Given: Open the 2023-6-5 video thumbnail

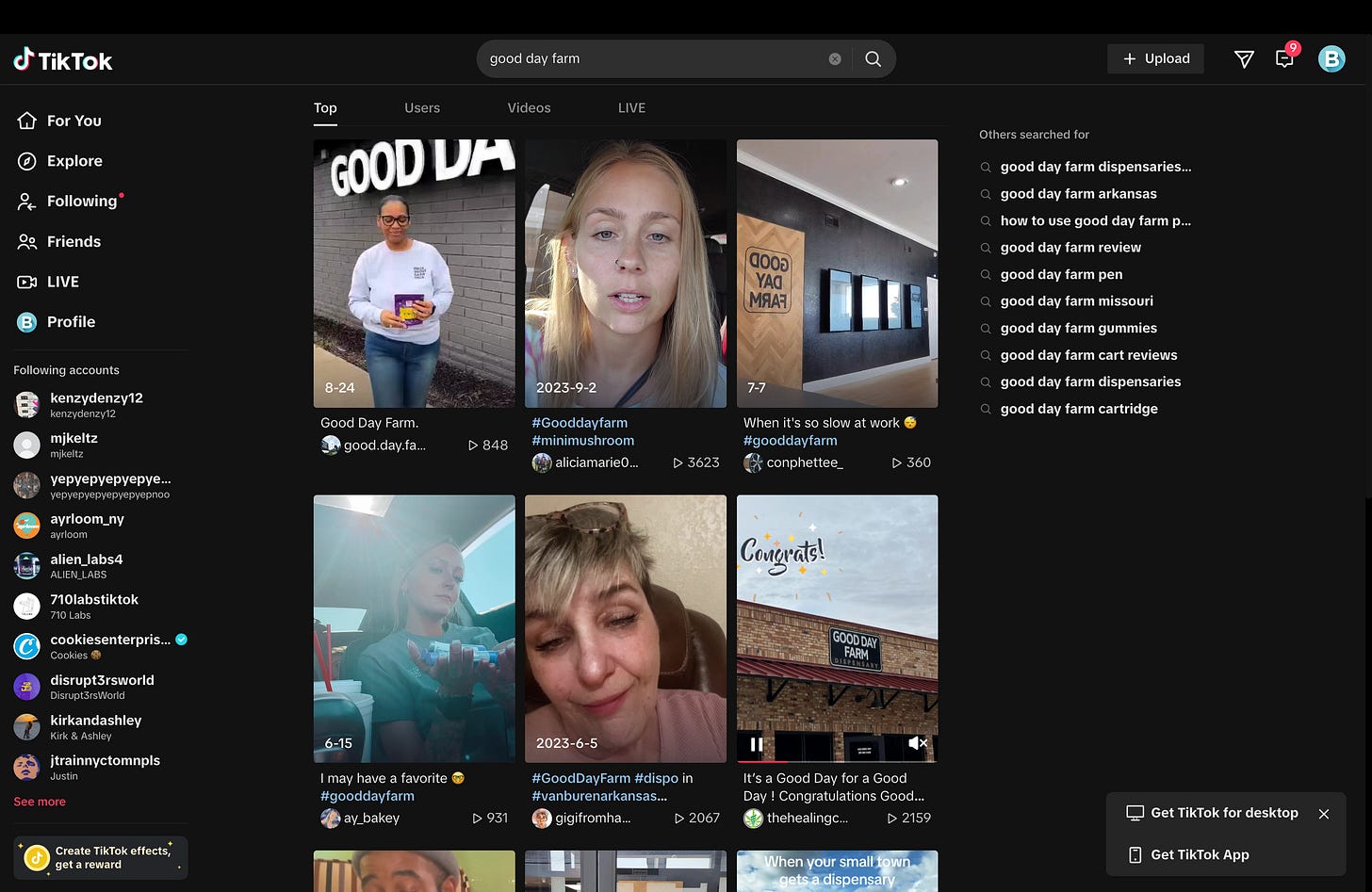Looking at the screenshot, I should tap(626, 628).
